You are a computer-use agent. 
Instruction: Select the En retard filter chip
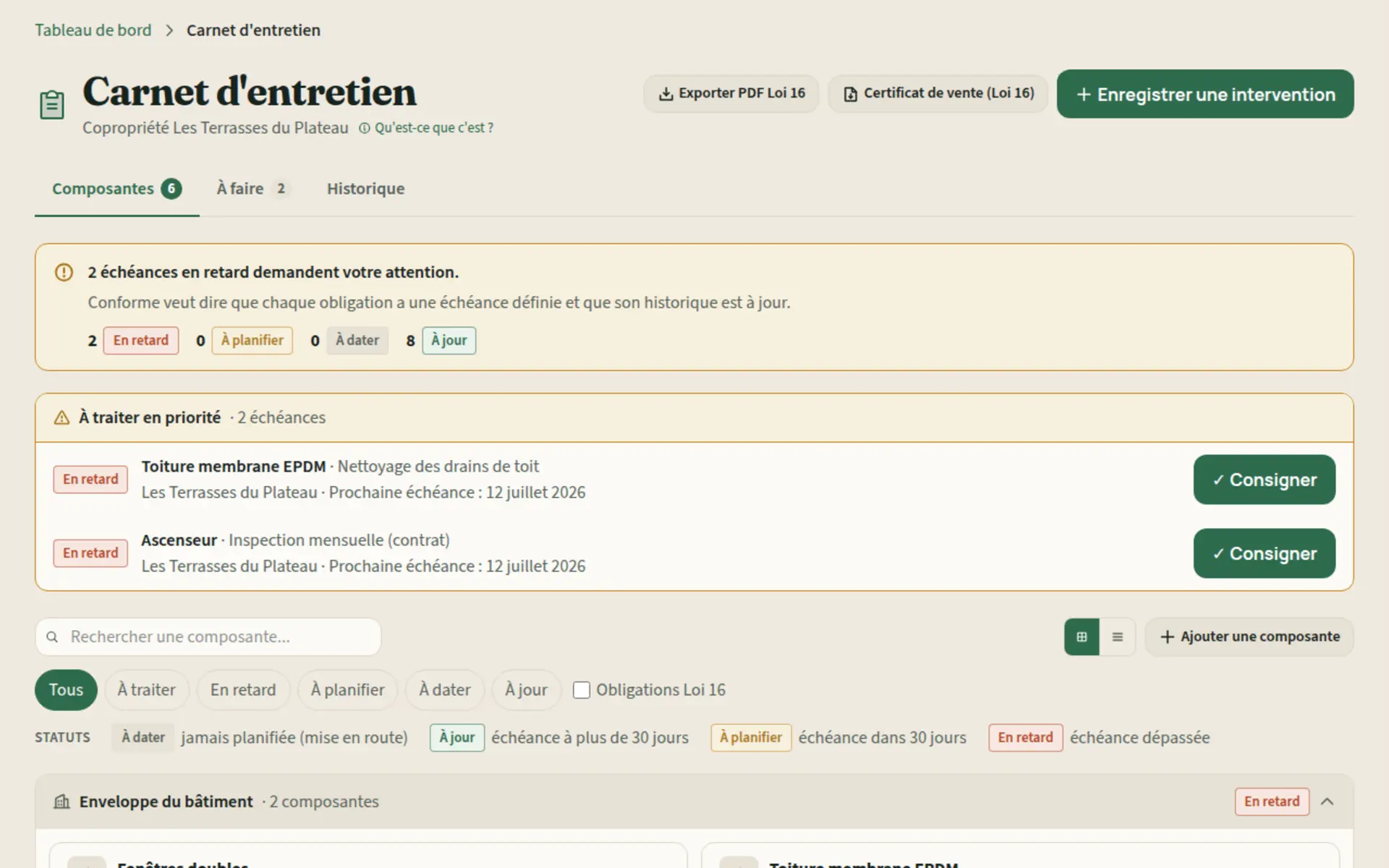click(x=243, y=690)
